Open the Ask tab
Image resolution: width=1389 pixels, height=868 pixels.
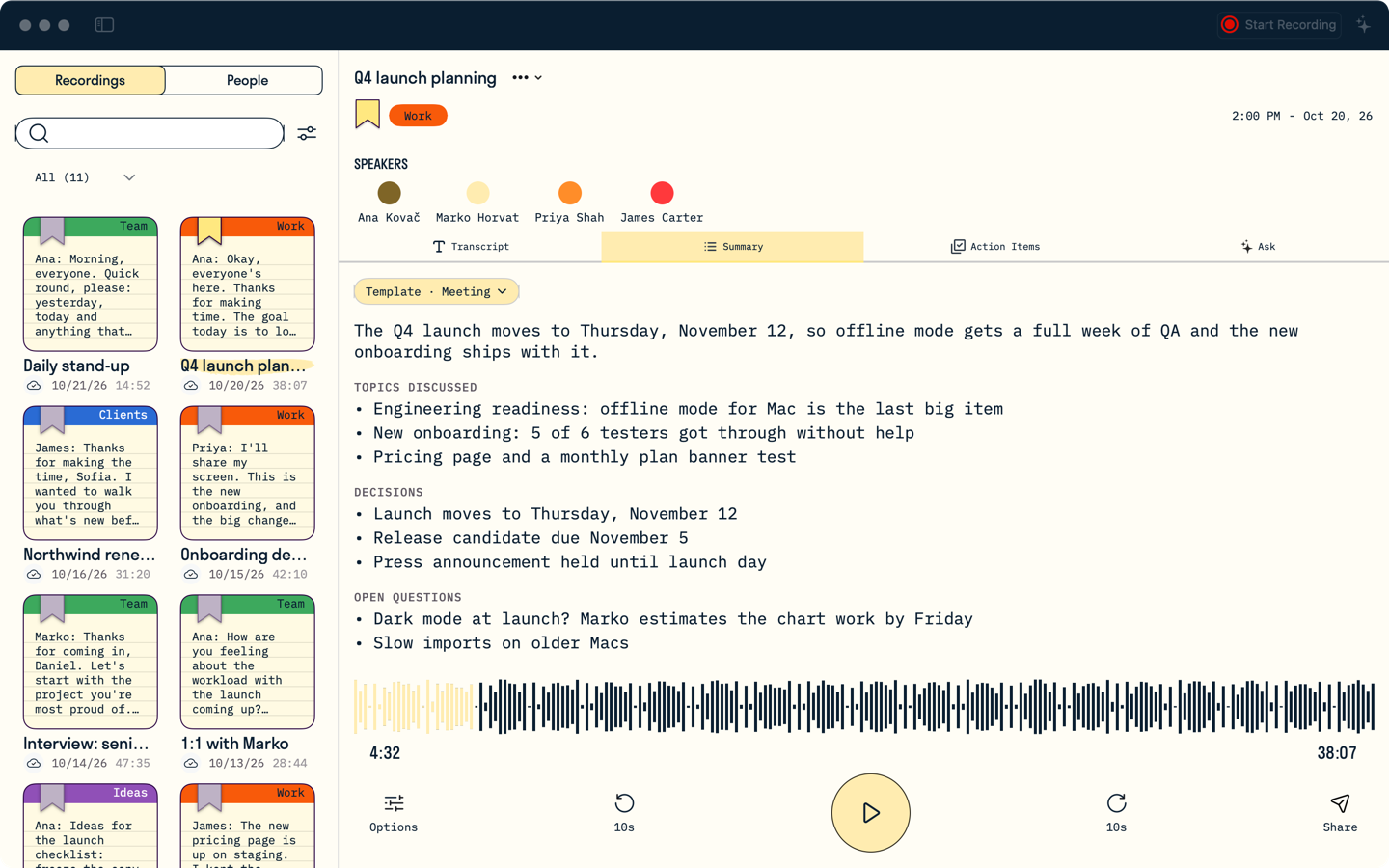(1258, 247)
